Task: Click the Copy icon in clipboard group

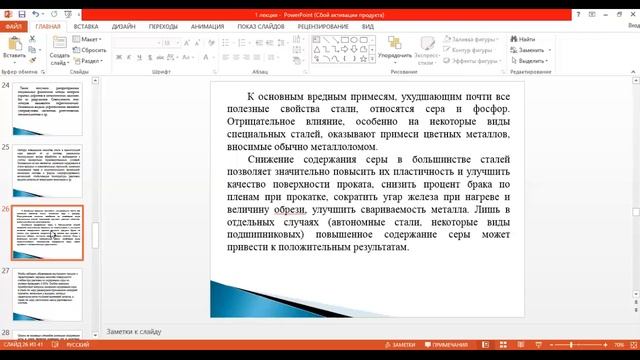Action: [x=32, y=49]
